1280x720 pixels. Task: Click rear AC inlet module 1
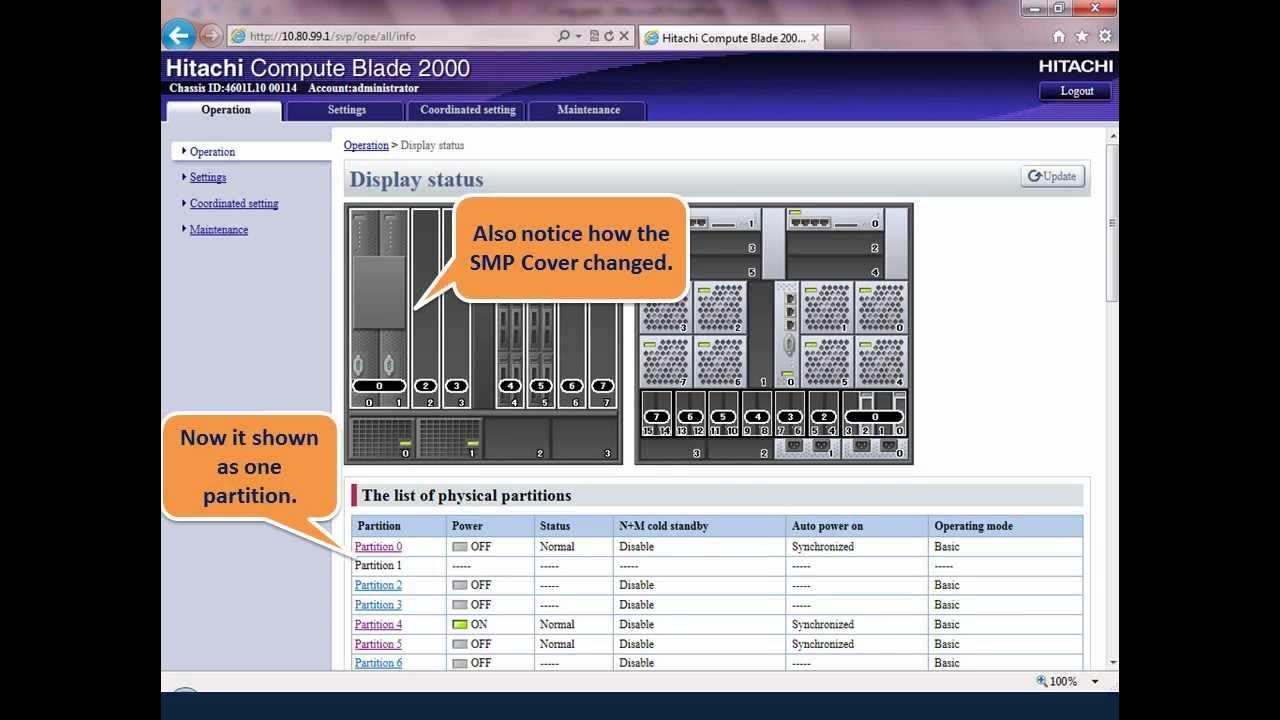[x=807, y=448]
